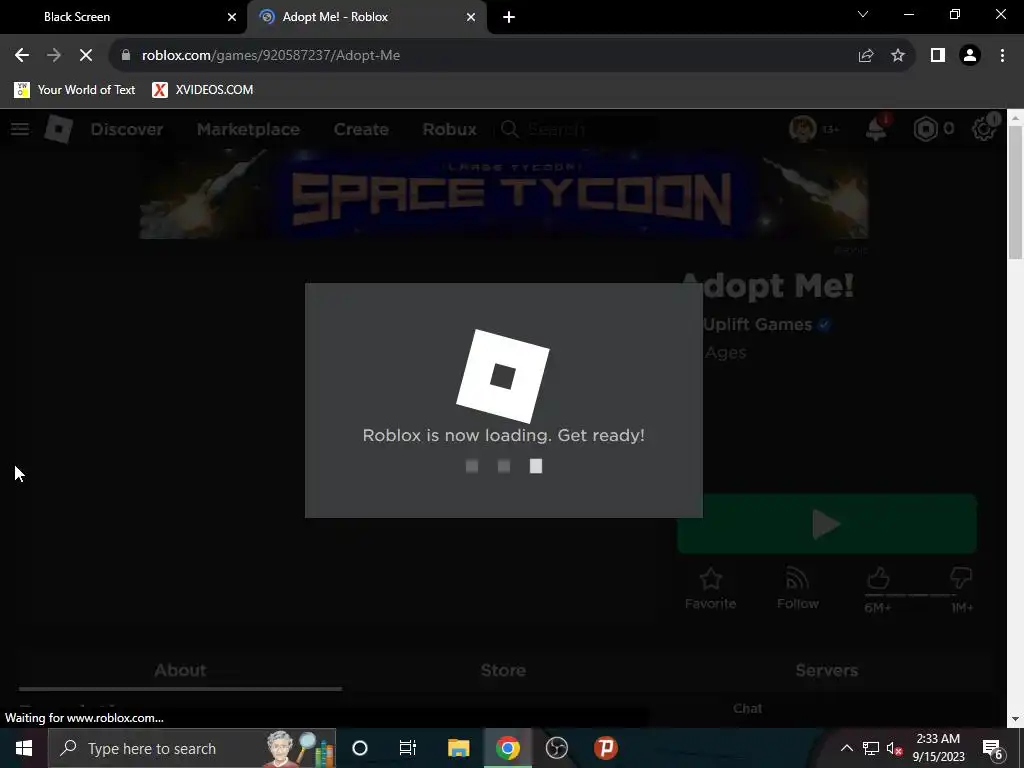Open Robux page in navbar
1024x768 pixels.
pyautogui.click(x=449, y=129)
